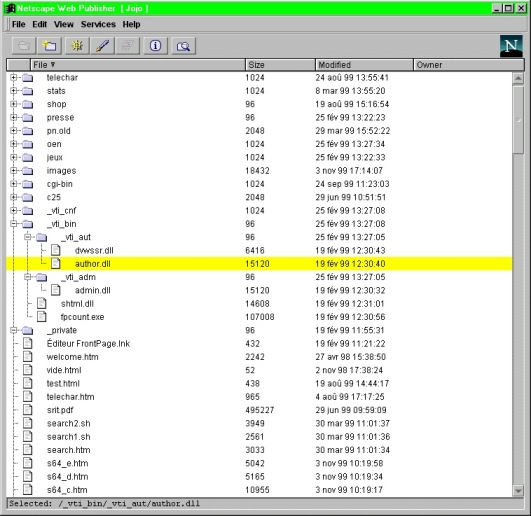Screen dimensions: 531x516
Task: Collapse the _vti_aut folder node
Action: 27,237
